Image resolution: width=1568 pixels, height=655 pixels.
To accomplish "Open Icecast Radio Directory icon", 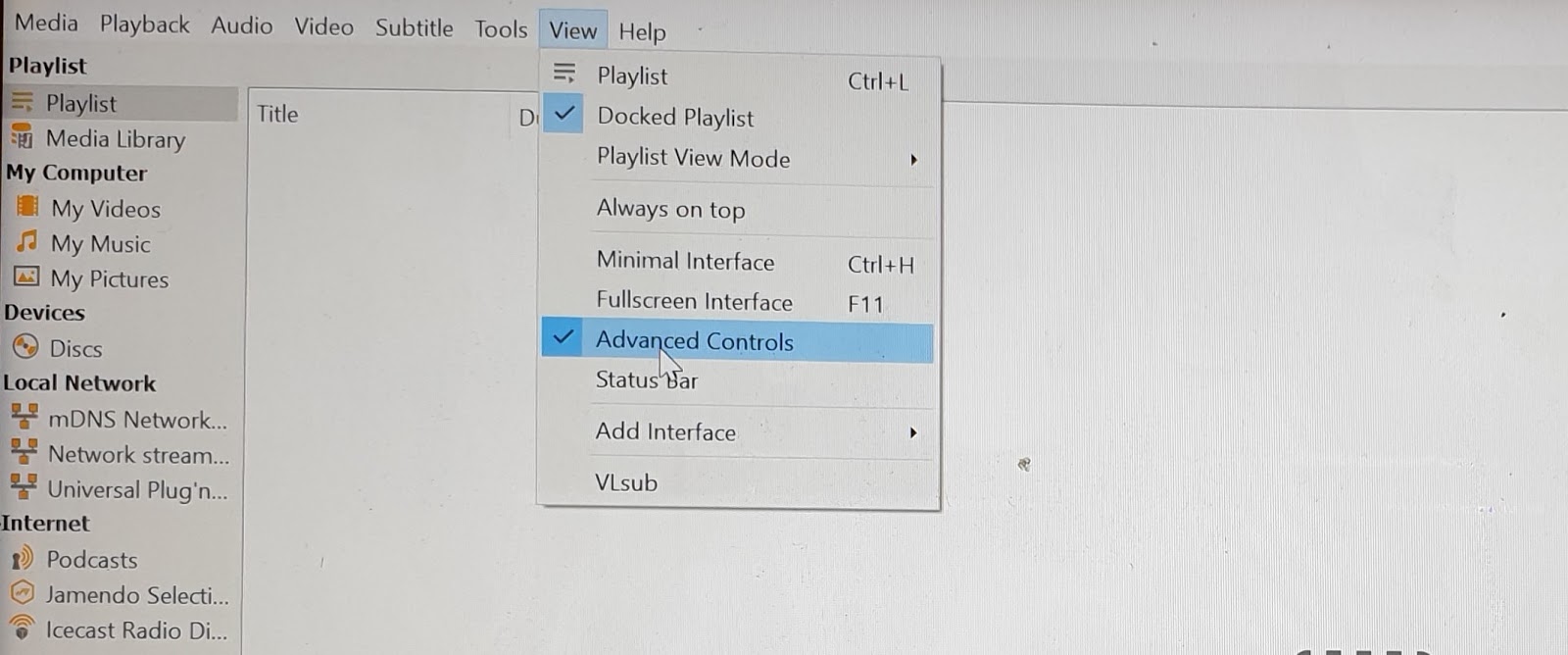I will click(x=22, y=629).
